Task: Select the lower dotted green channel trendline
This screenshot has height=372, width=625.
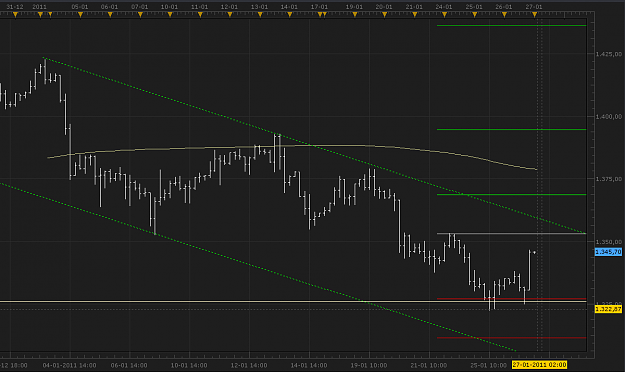Action: [x=258, y=267]
